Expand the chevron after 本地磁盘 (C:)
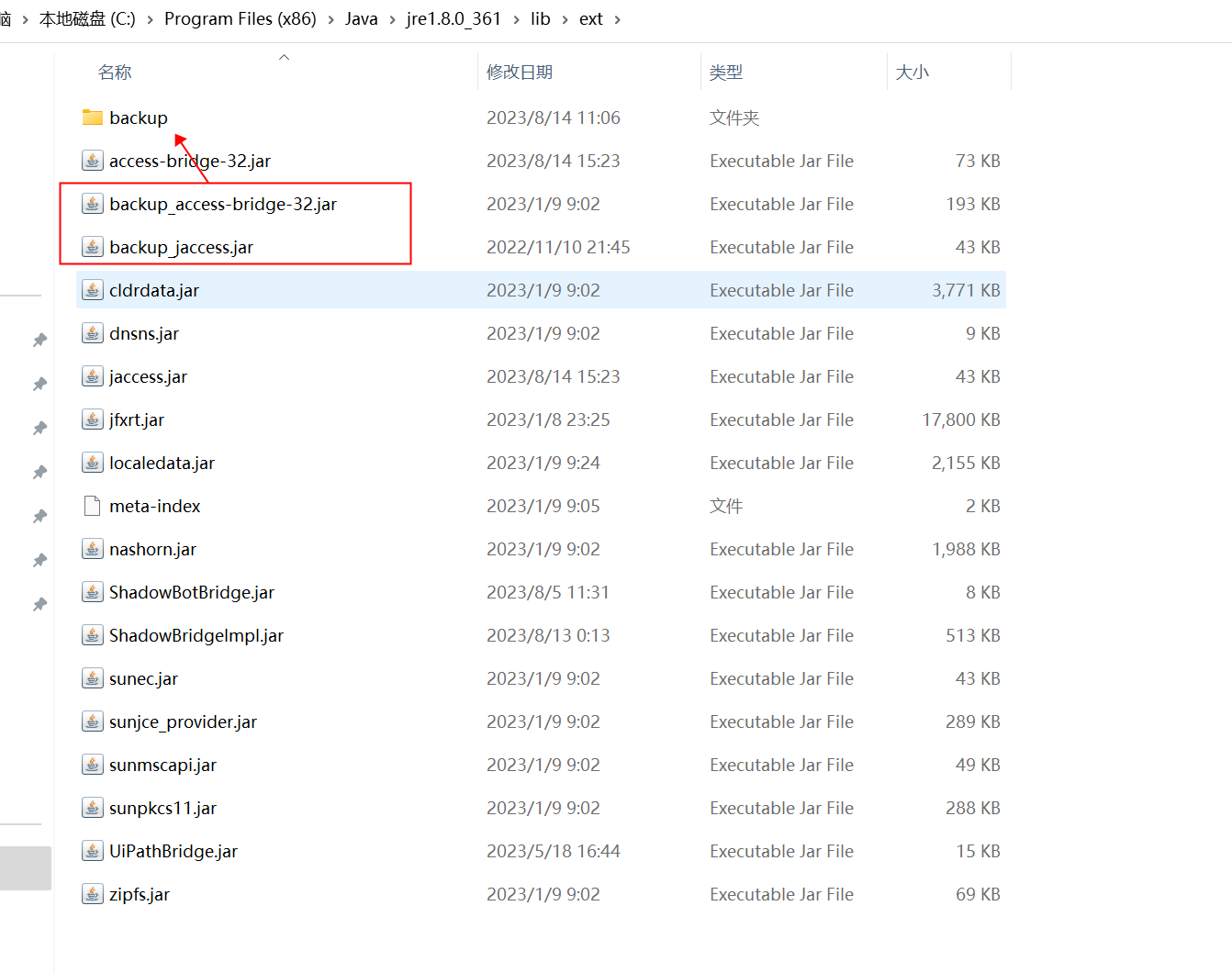This screenshot has width=1232, height=973. tap(150, 19)
